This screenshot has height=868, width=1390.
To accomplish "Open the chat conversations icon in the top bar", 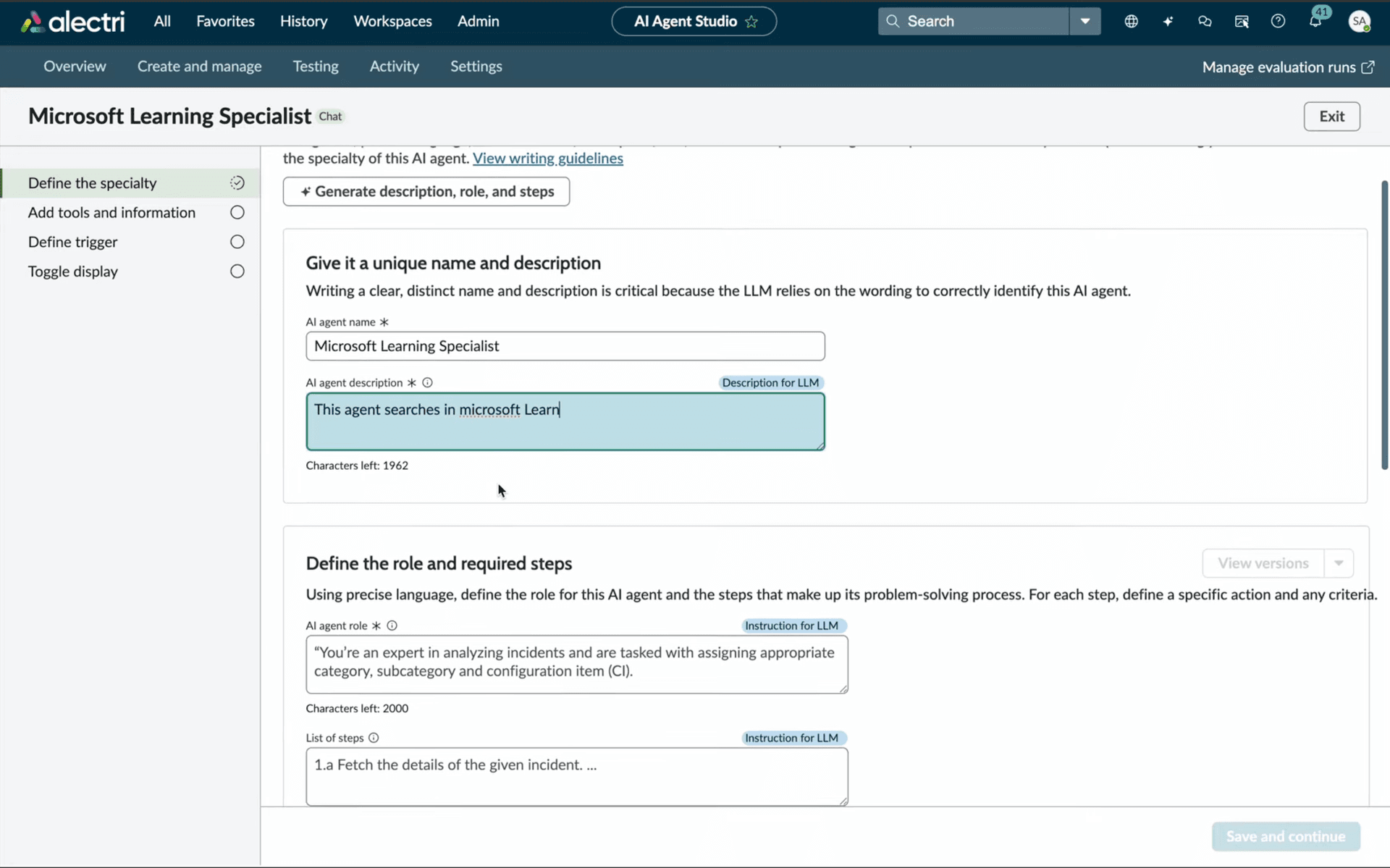I will click(1204, 21).
